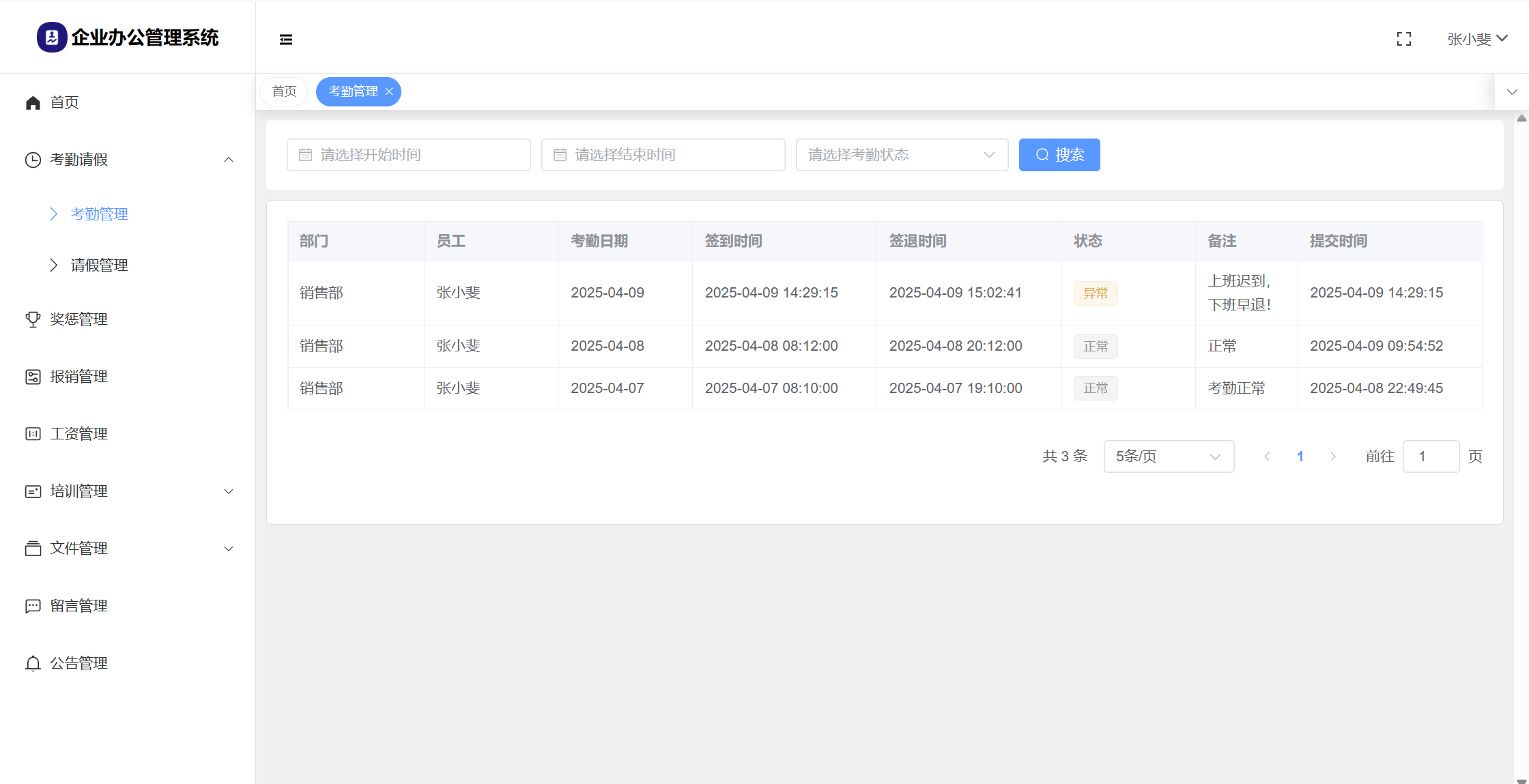Click the 前往 page number input box
Image resolution: width=1529 pixels, height=784 pixels.
(x=1430, y=456)
